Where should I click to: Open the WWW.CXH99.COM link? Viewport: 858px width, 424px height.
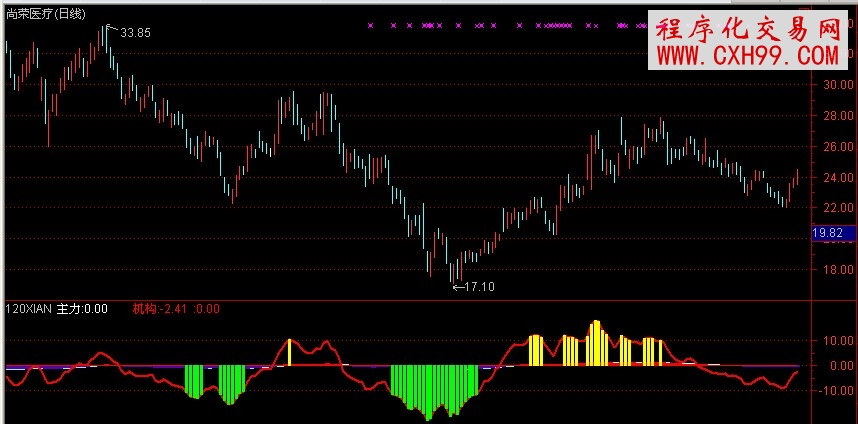(x=747, y=57)
